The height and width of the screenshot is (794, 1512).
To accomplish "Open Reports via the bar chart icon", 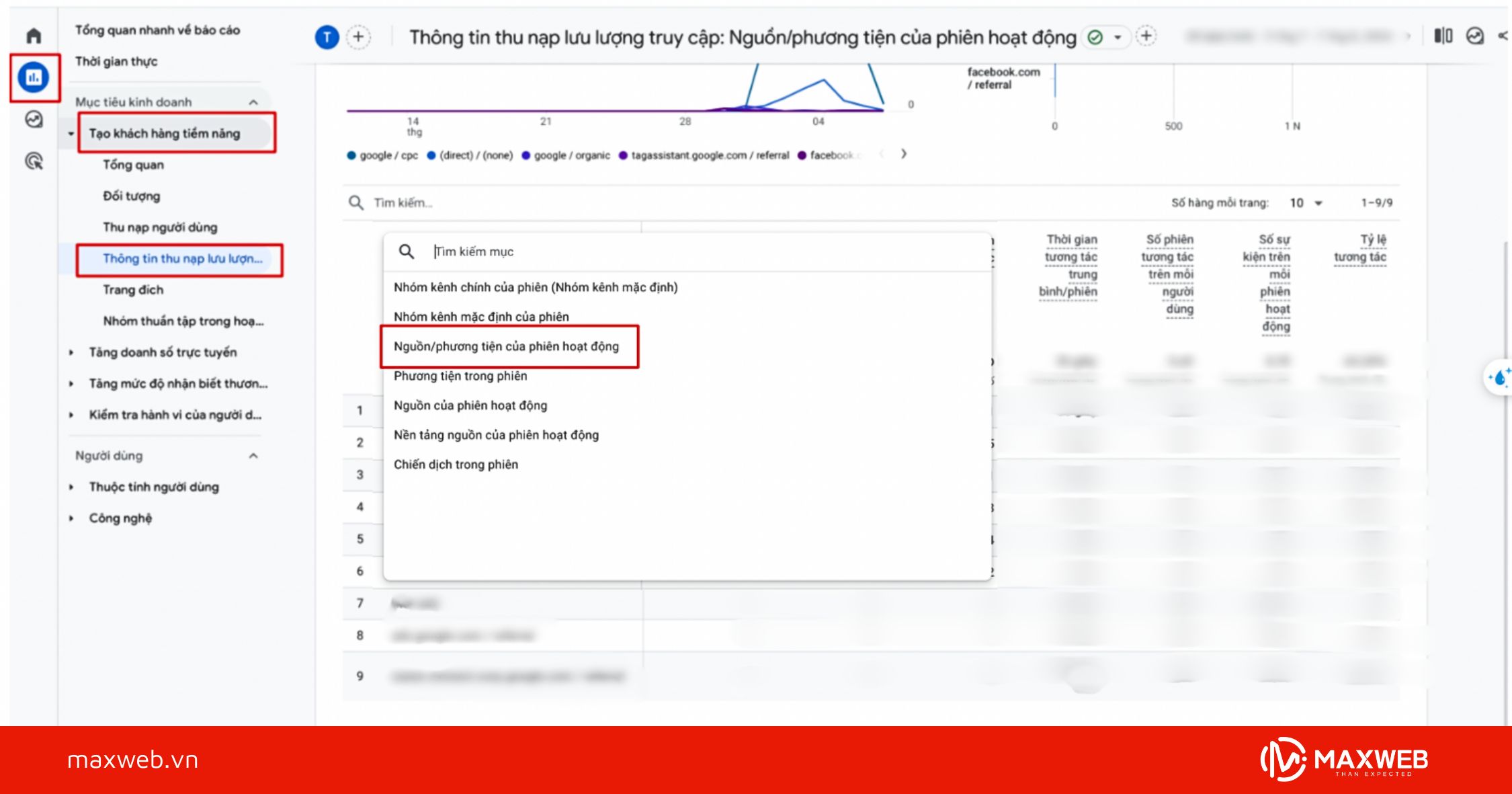I will tap(34, 77).
